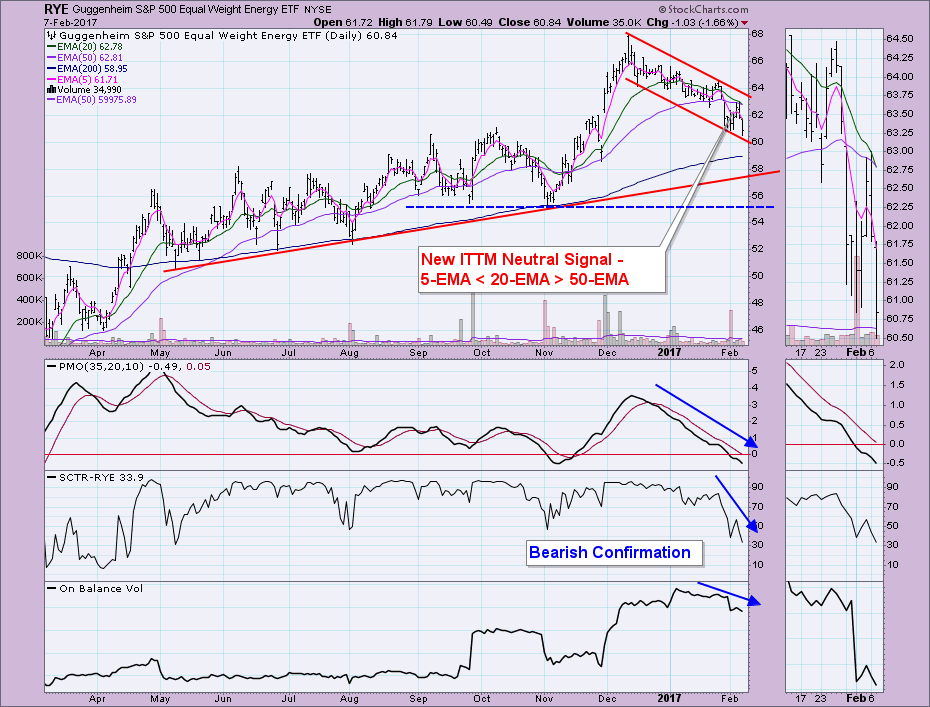The width and height of the screenshot is (930, 707).
Task: Click the SCTR-RYE 33.9 indicator label
Action: (x=95, y=477)
